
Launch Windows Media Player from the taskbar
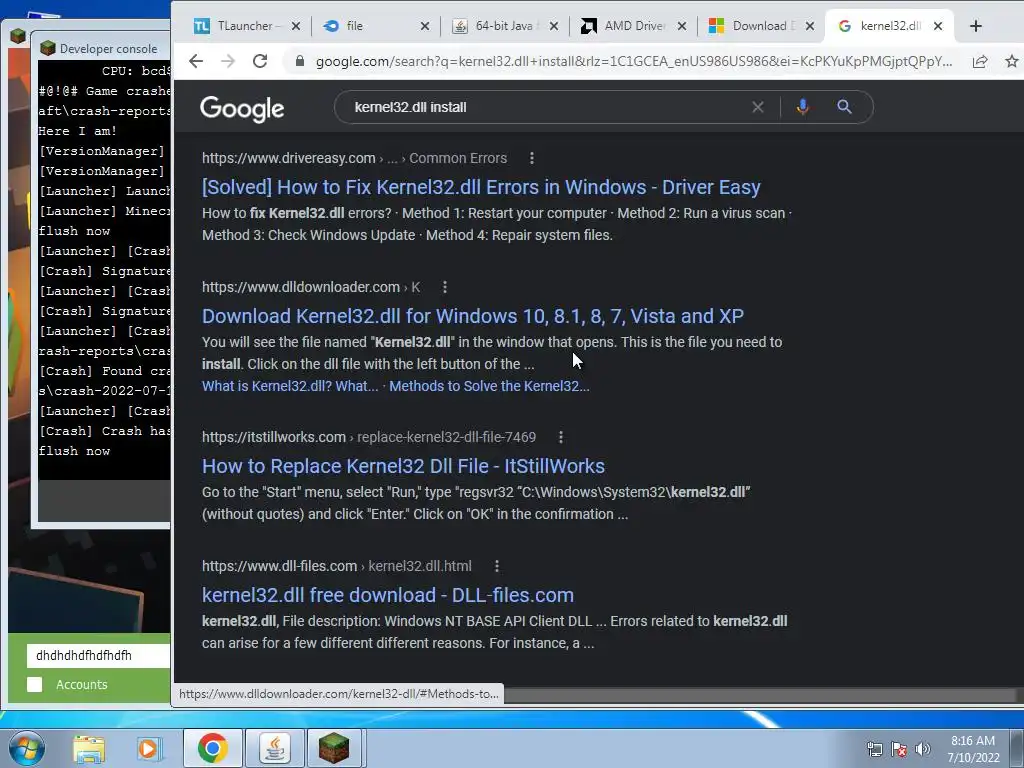[x=149, y=748]
